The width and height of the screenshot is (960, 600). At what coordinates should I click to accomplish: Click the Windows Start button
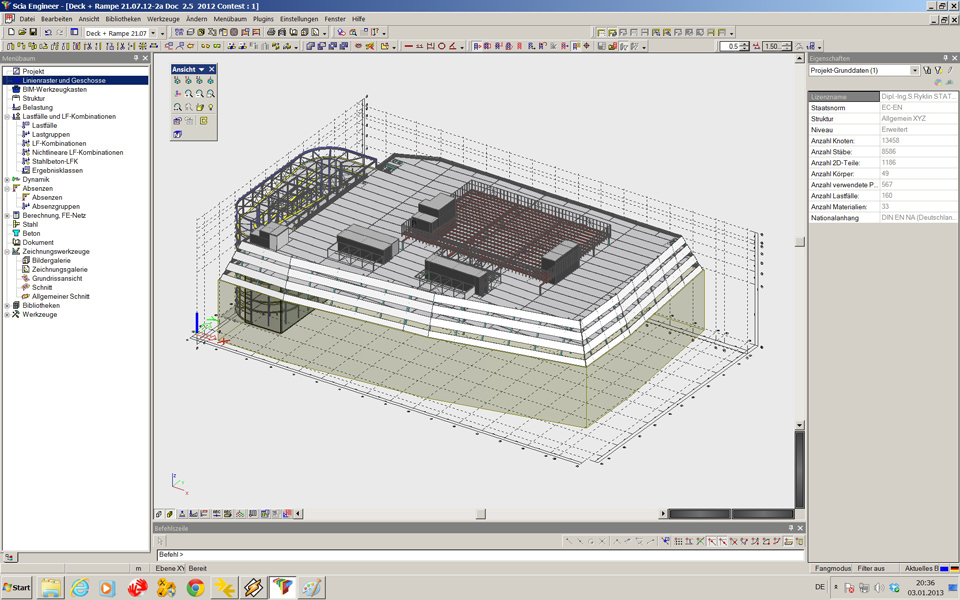(17, 587)
